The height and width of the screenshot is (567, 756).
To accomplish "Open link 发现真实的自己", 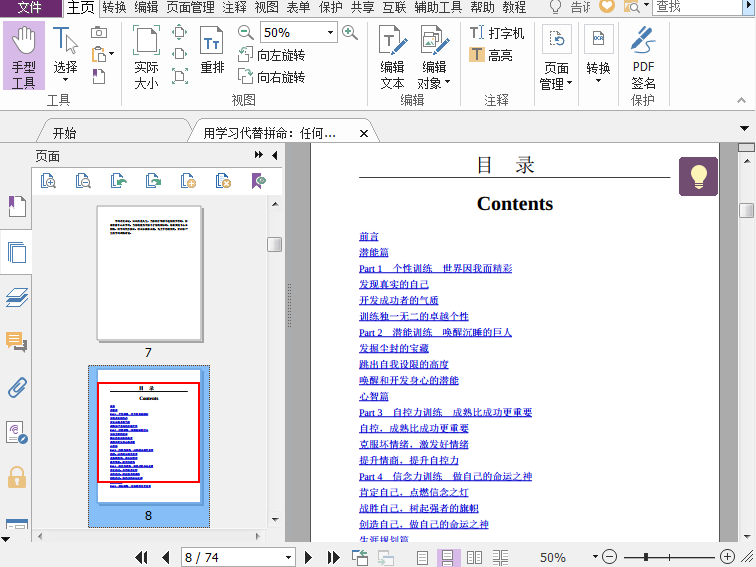I will point(394,284).
